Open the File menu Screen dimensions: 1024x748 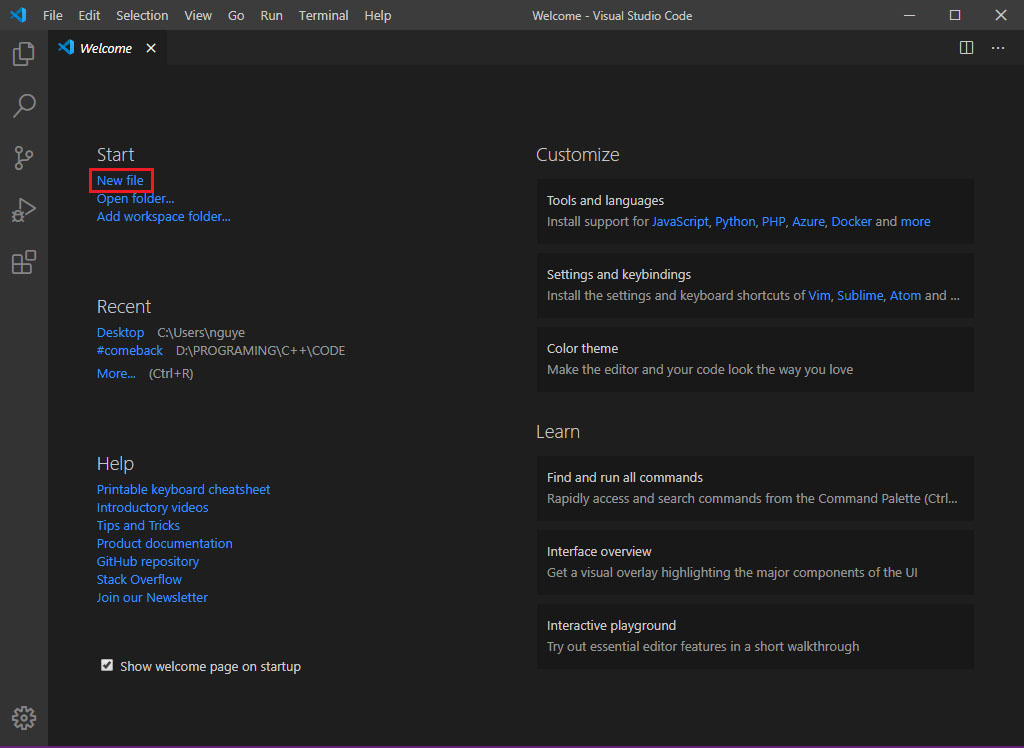coord(52,16)
